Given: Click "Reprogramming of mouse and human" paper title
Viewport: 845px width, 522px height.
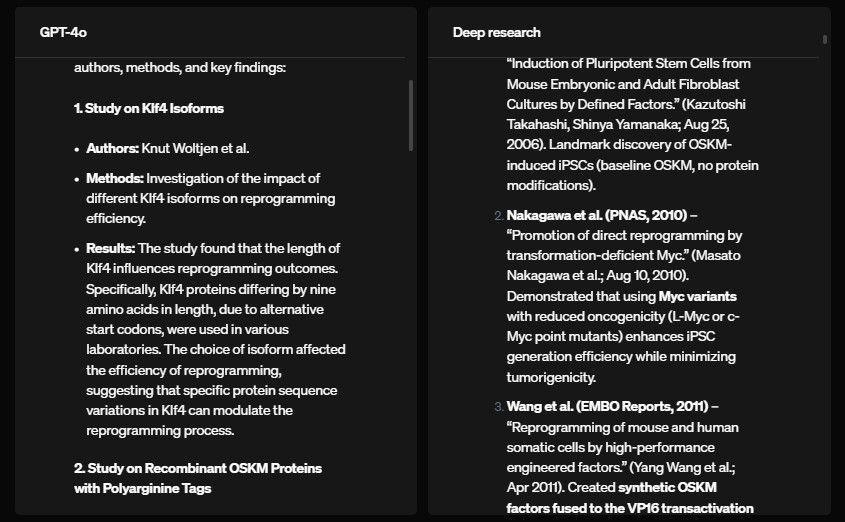Looking at the screenshot, I should point(622,427).
